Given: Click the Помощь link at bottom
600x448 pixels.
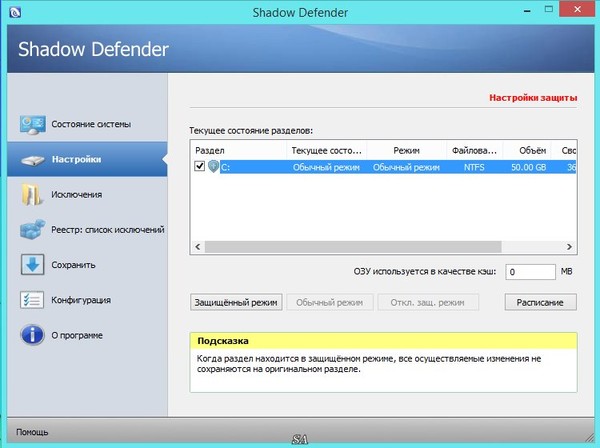Looking at the screenshot, I should [32, 432].
